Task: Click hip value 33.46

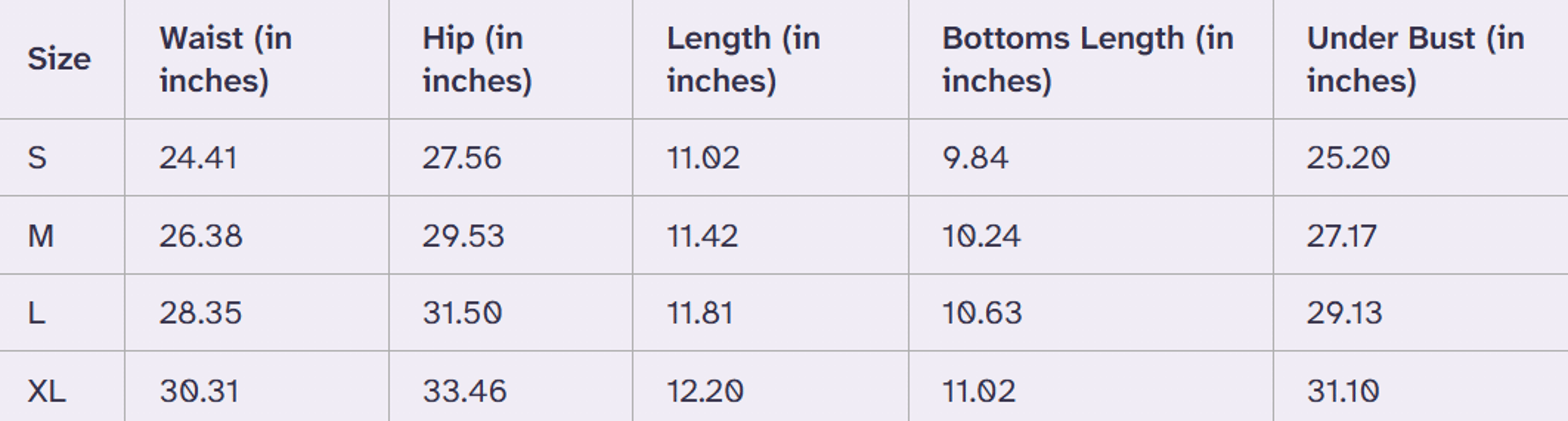Action: coord(464,390)
